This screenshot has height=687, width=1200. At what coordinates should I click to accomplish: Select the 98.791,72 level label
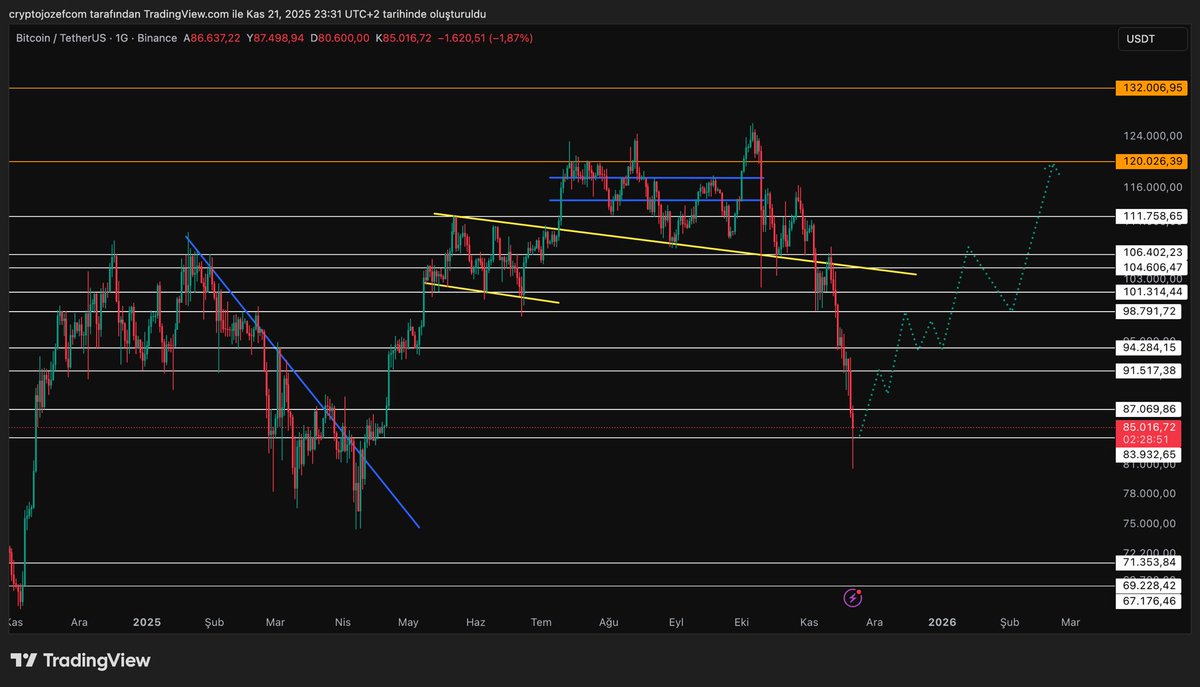[1148, 312]
